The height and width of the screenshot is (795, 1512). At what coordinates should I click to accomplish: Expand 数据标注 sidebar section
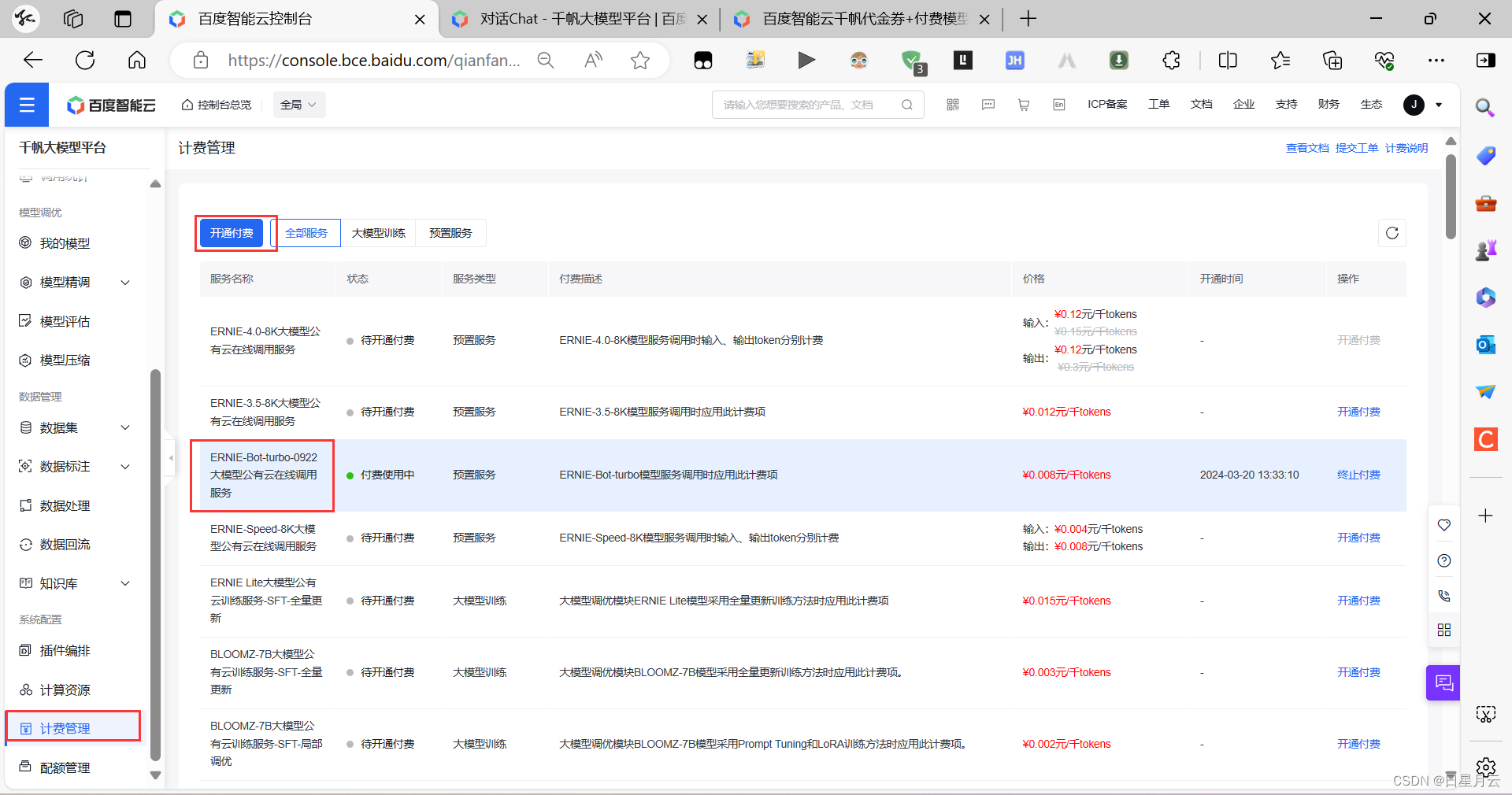pyautogui.click(x=75, y=466)
